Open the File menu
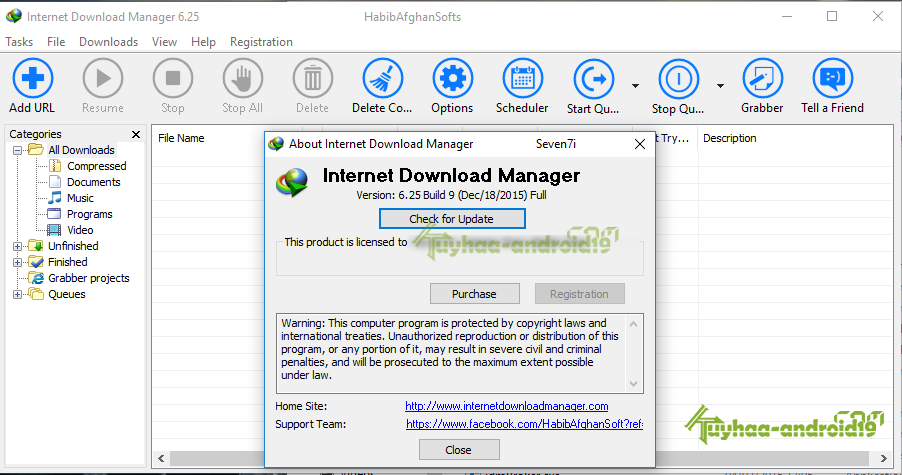Screen dimensions: 902x475 56,42
